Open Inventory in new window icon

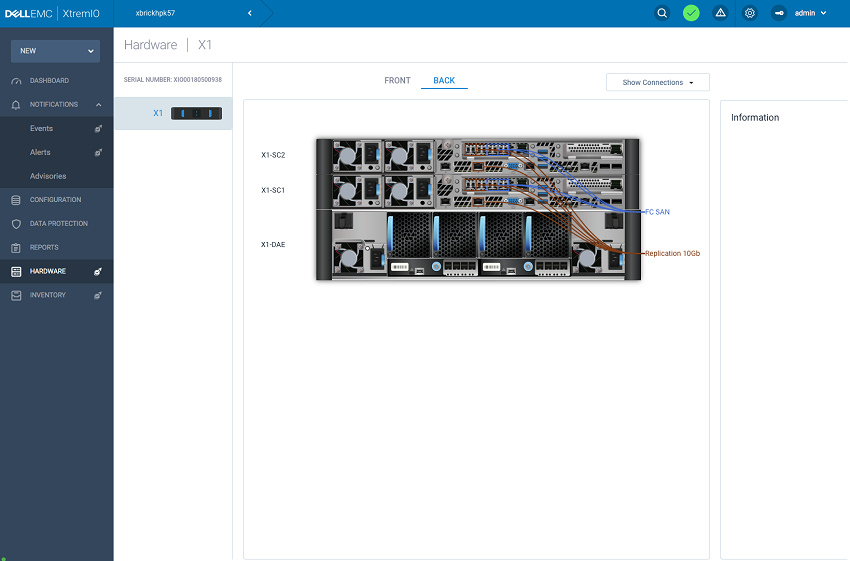coord(98,295)
